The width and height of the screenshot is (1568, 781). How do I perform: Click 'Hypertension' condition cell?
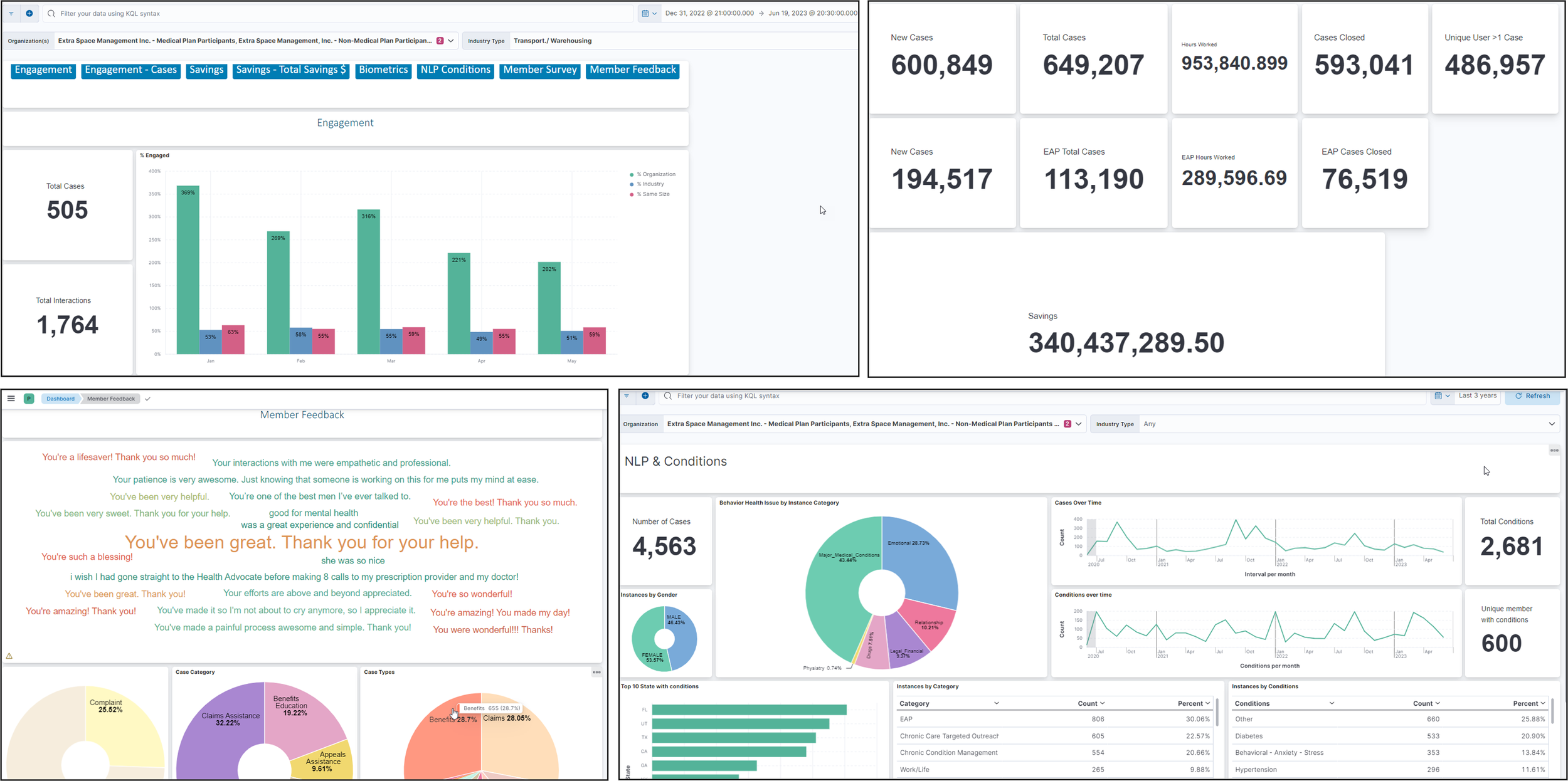(1256, 770)
